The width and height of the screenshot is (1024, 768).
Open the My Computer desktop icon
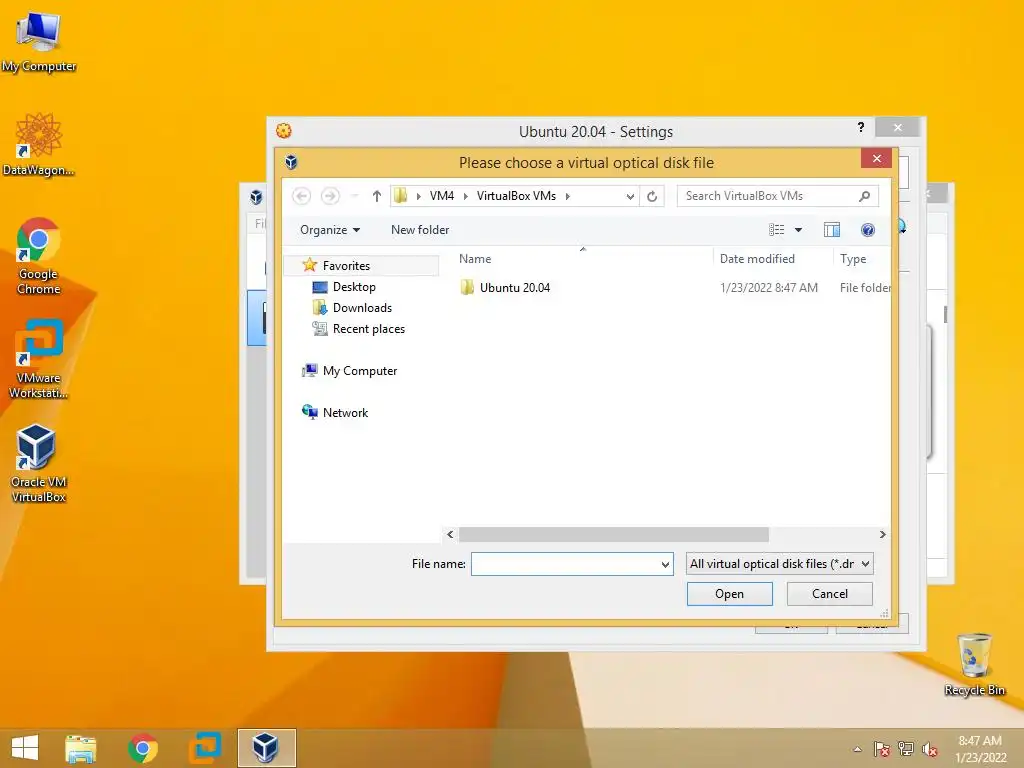pyautogui.click(x=39, y=42)
